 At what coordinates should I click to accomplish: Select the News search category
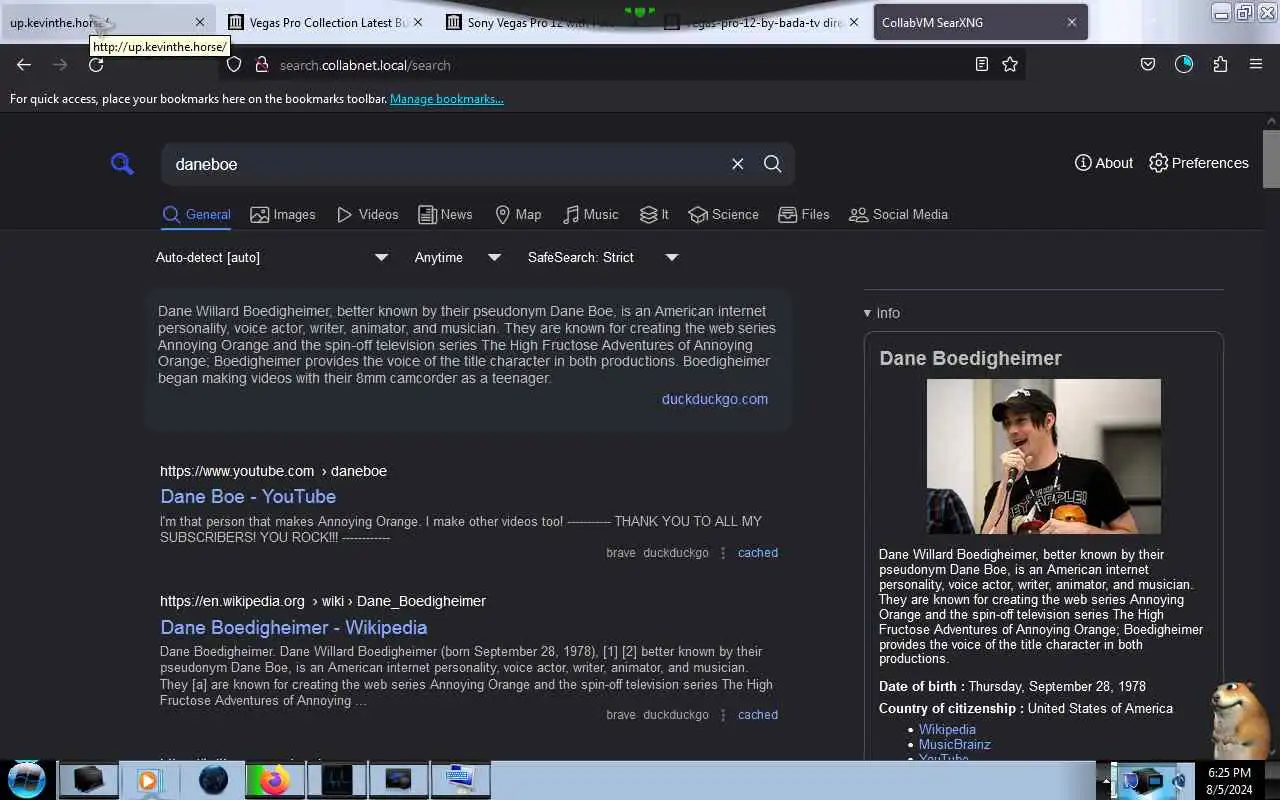(445, 214)
